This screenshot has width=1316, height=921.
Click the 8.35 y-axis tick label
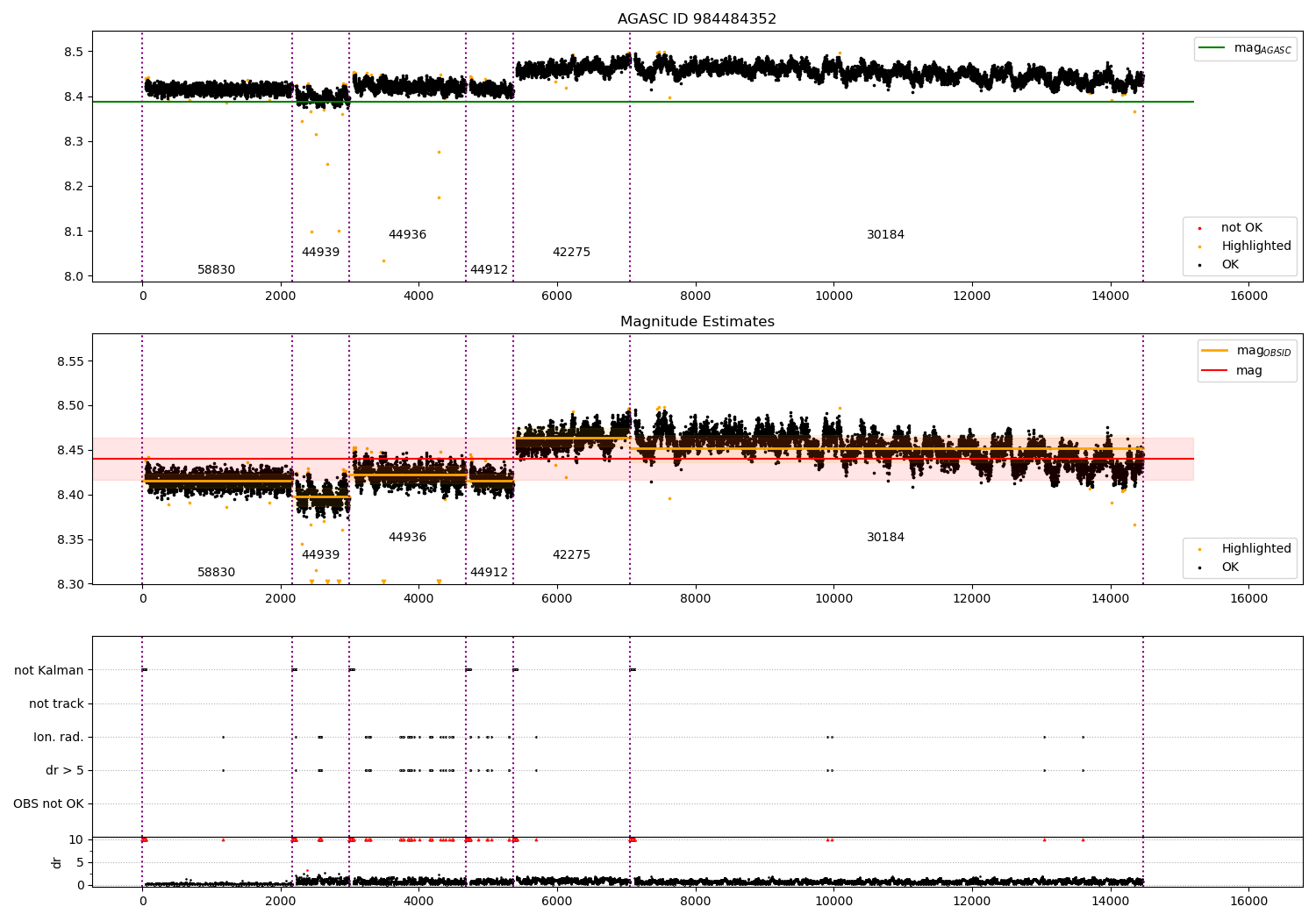point(70,540)
